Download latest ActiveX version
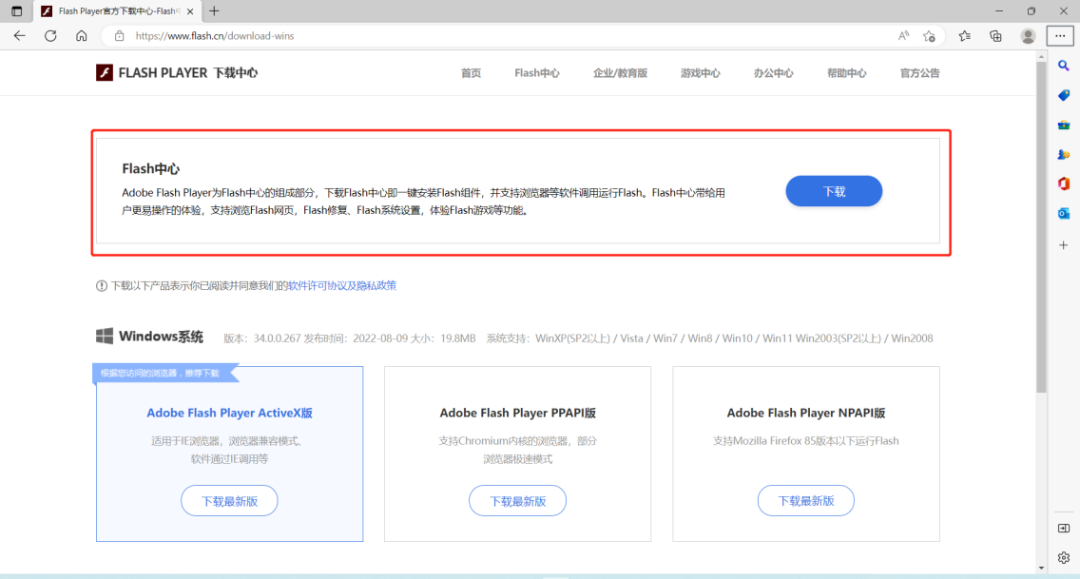1080x579 pixels. (229, 501)
